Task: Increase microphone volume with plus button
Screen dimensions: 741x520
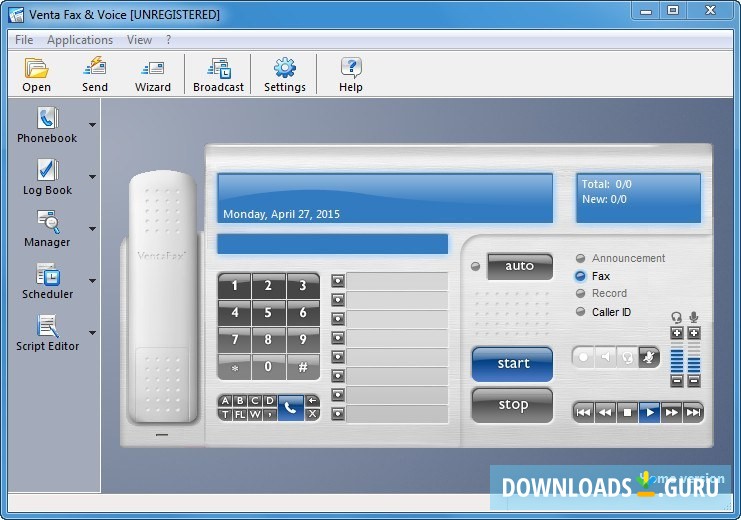Action: (x=694, y=333)
